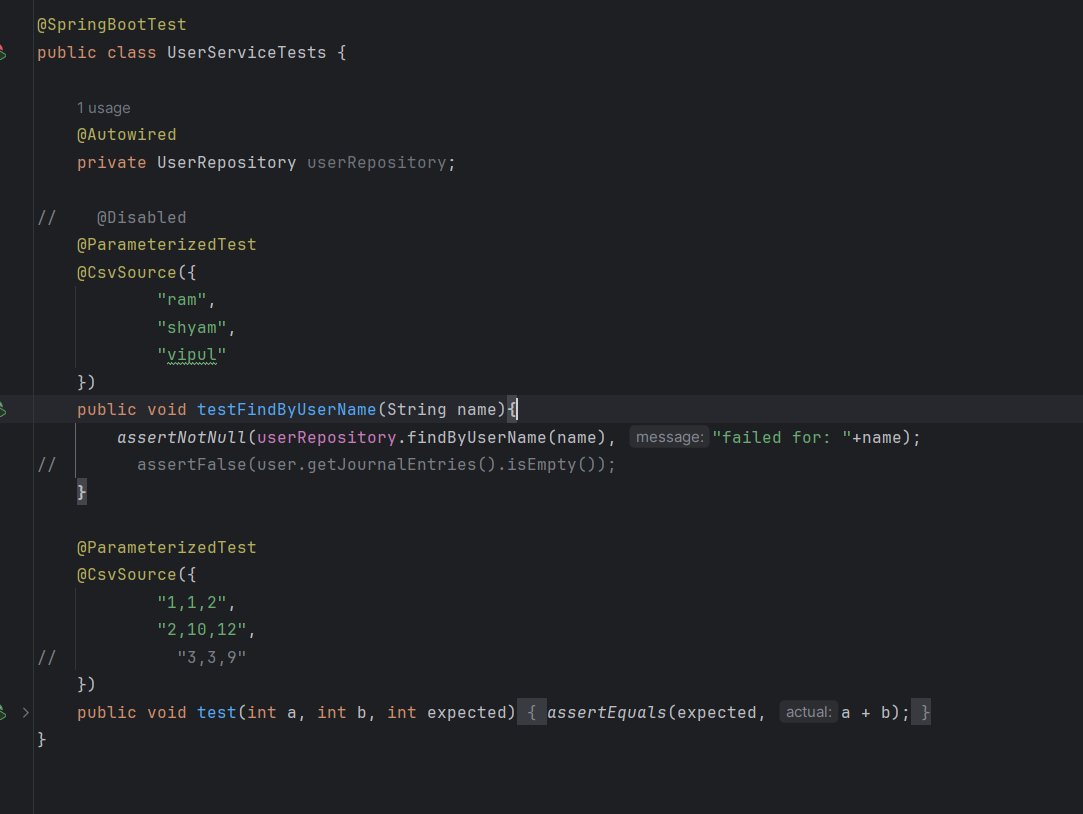Click the underlined "vipul" string literal

pyautogui.click(x=191, y=355)
